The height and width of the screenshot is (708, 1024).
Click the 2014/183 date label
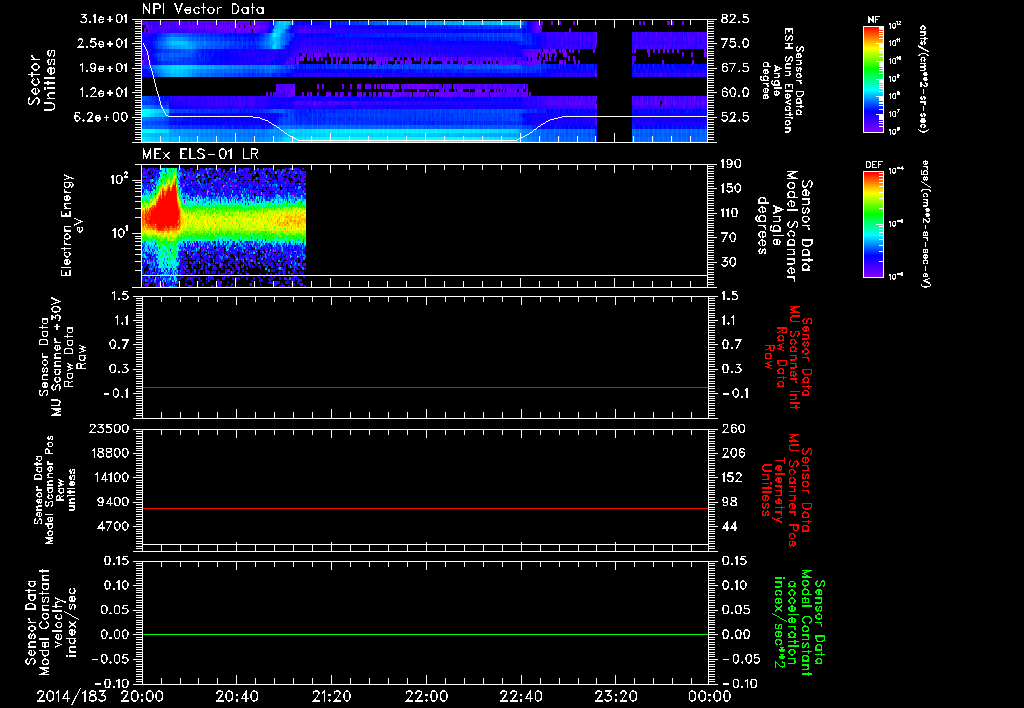71,696
